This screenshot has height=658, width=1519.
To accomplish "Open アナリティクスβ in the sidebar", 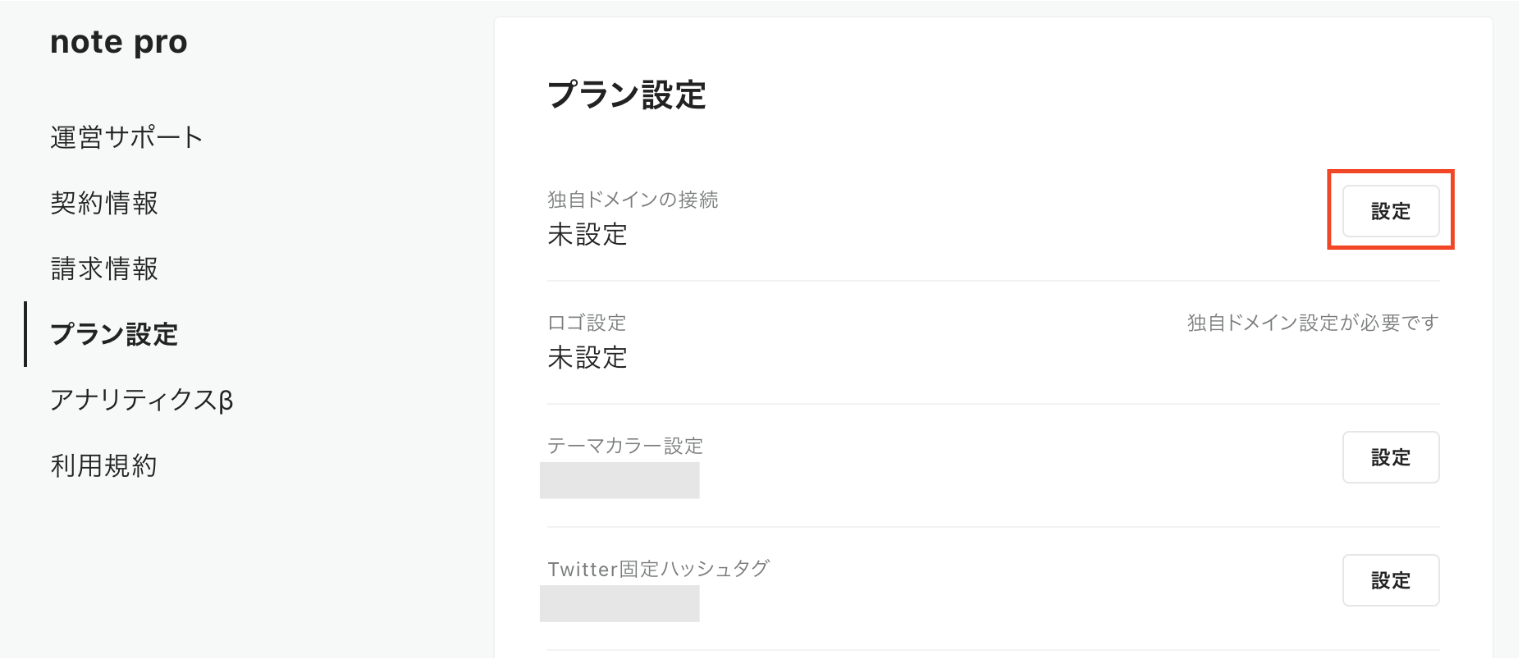I will (x=141, y=400).
